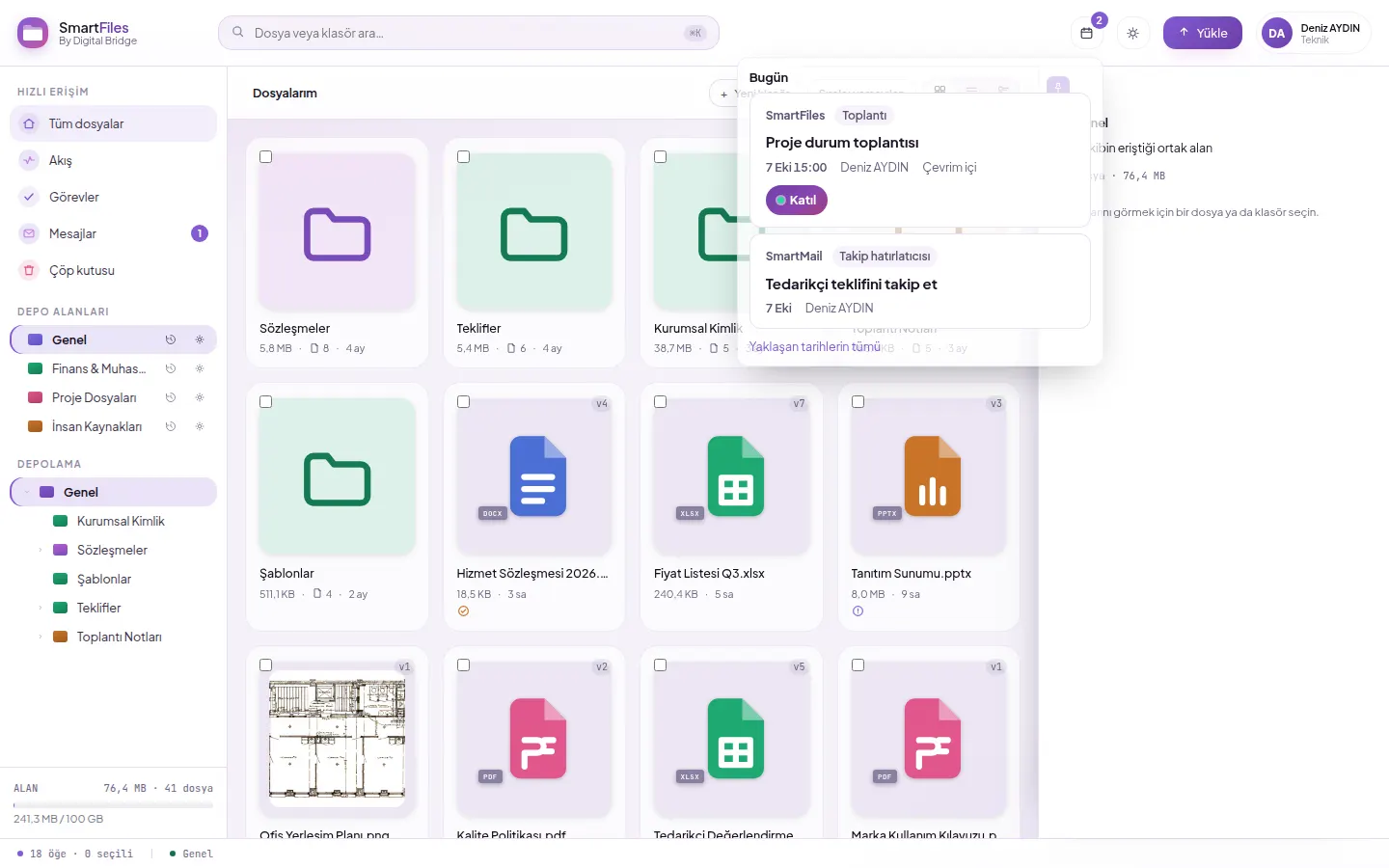Expand the Toplantı Notları tree folder
Viewport: 1389px width, 868px height.
click(x=41, y=637)
